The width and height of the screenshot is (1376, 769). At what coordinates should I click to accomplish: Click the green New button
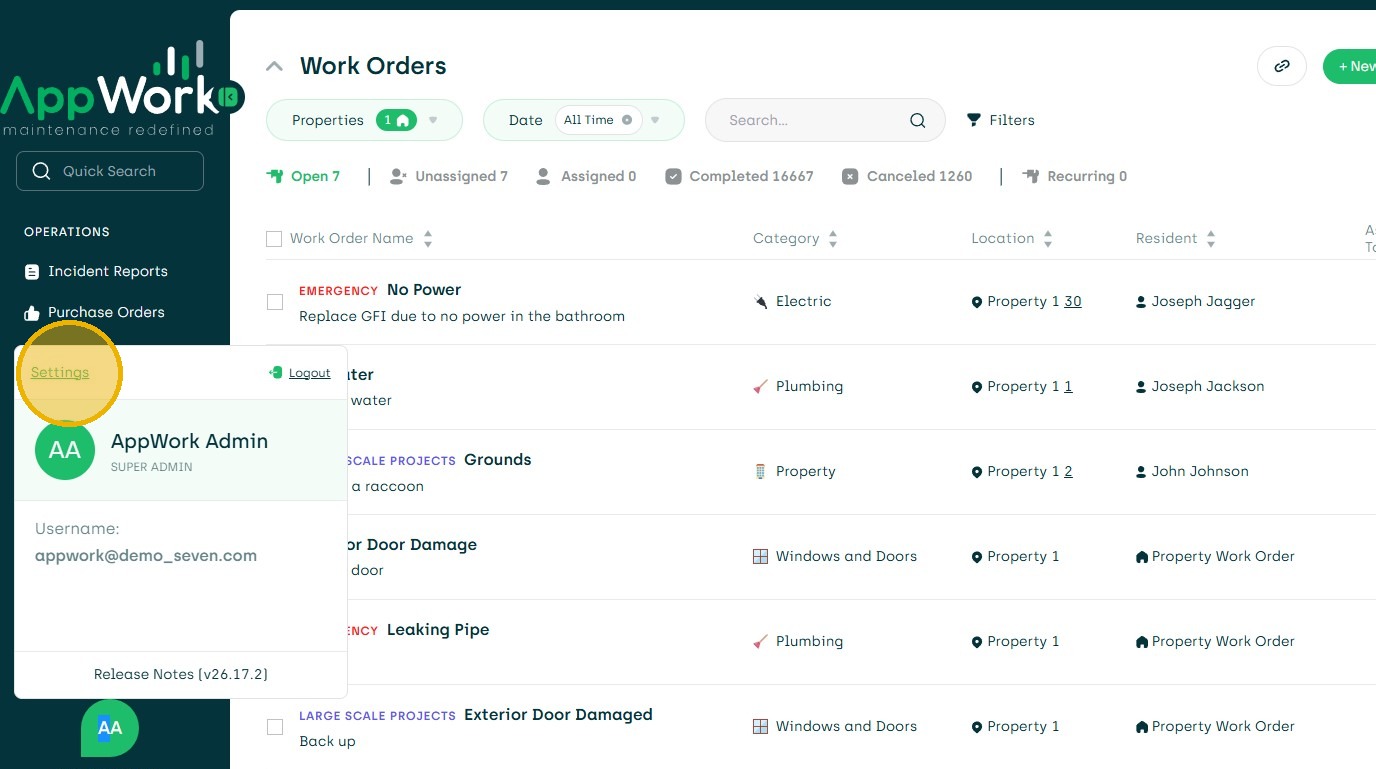click(x=1350, y=67)
